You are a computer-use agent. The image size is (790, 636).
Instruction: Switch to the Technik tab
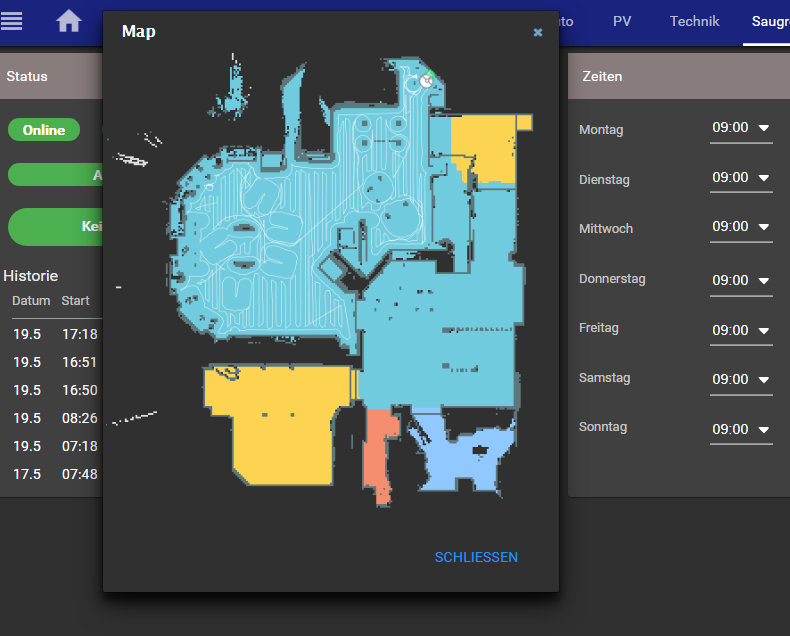[x=694, y=21]
